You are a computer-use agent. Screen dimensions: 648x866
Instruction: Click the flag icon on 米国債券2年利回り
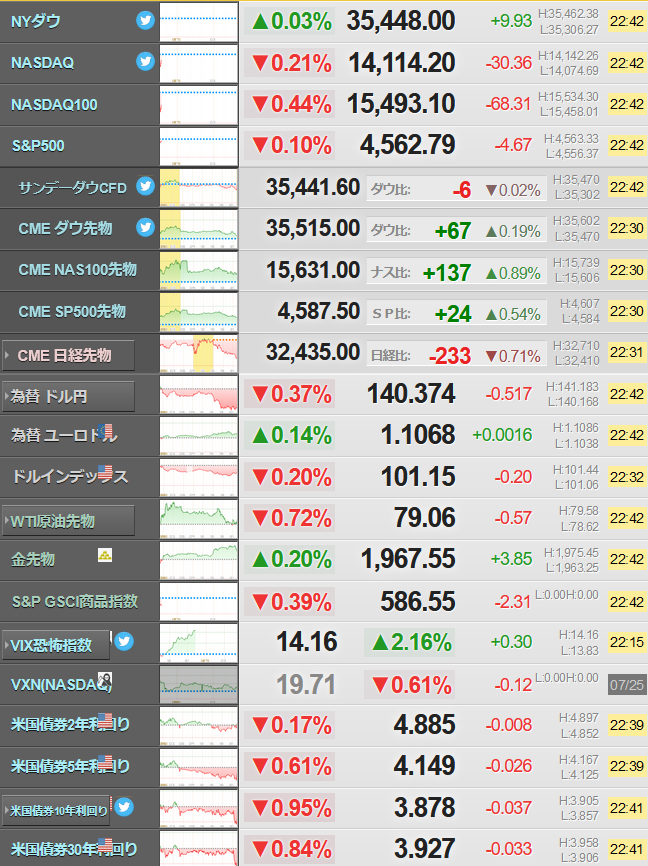point(105,721)
